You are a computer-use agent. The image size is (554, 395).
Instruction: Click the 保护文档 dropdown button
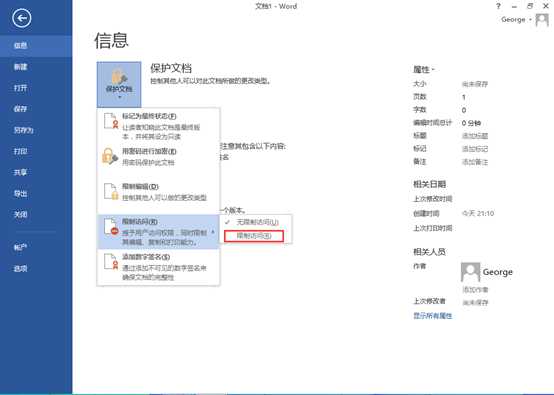point(119,85)
